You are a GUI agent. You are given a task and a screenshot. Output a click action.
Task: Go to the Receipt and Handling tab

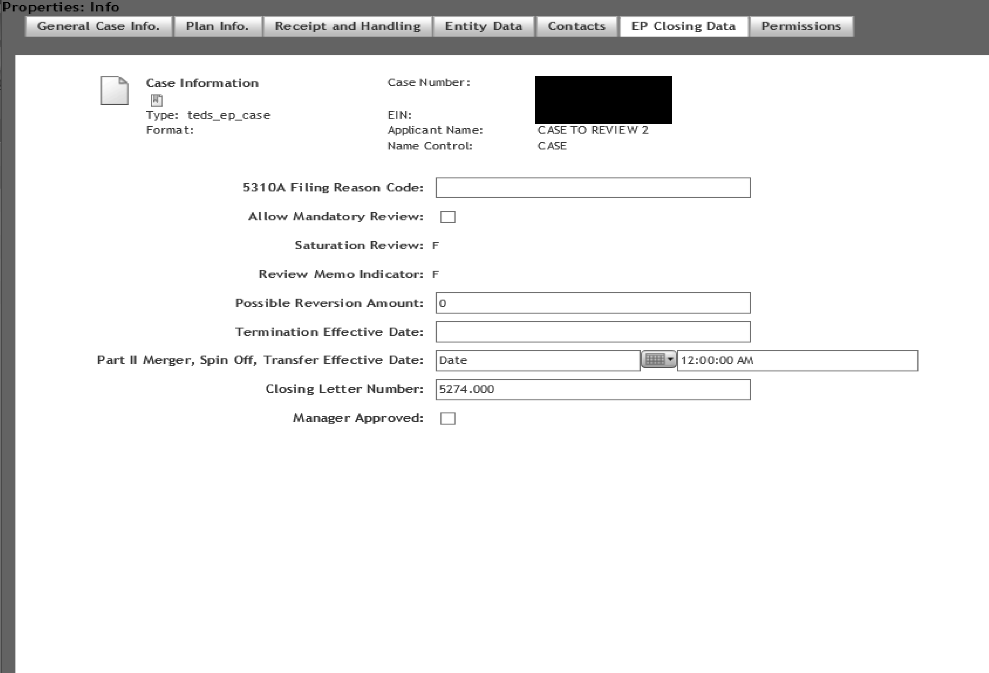(347, 27)
